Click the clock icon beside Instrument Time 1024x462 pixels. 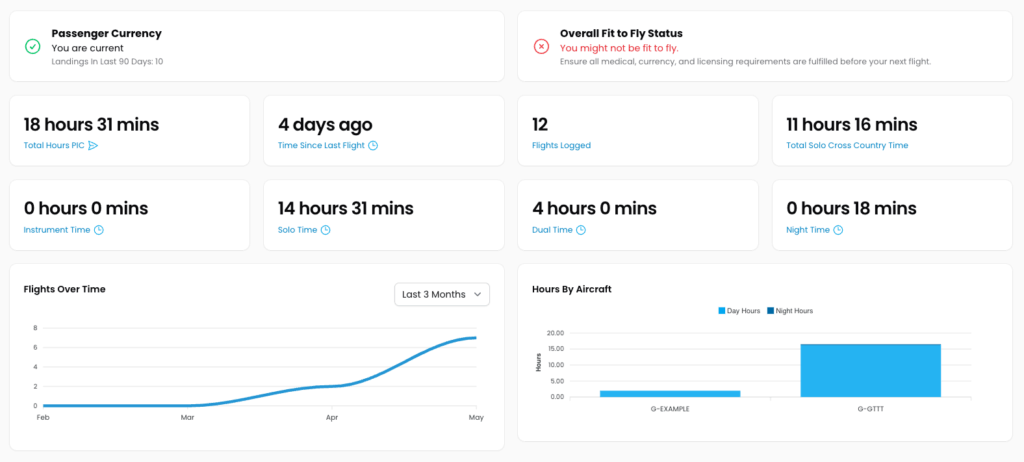pos(99,230)
